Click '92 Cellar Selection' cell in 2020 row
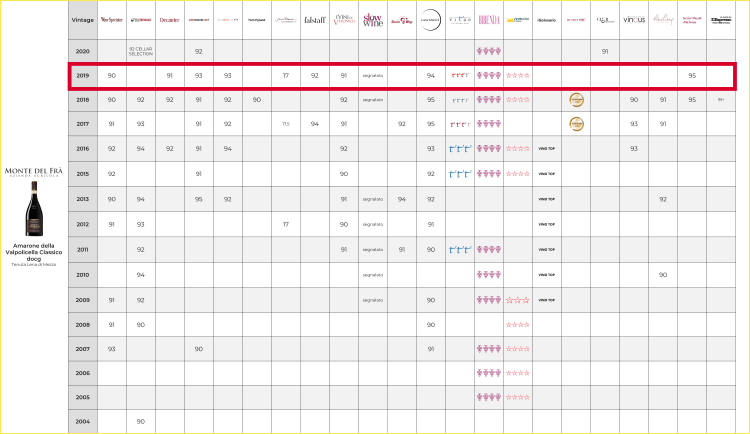 141,51
